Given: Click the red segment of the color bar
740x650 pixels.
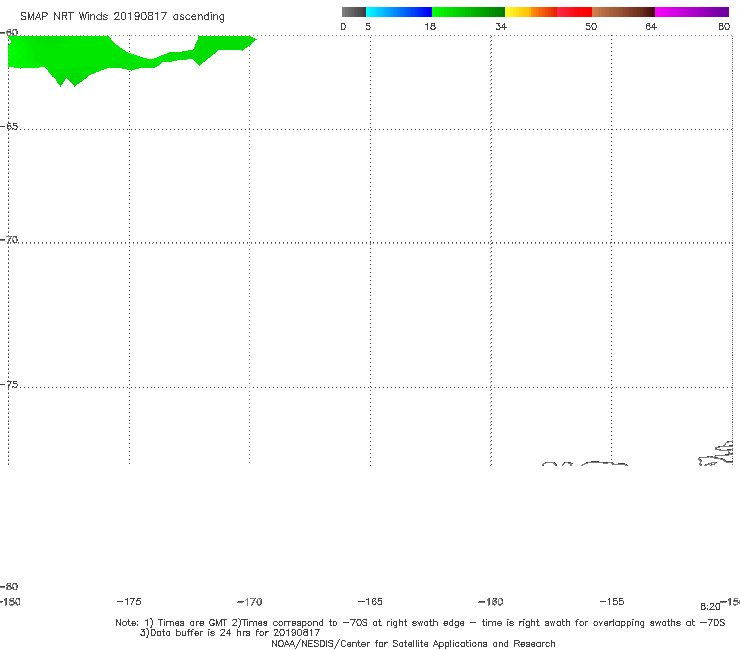Looking at the screenshot, I should click(574, 12).
